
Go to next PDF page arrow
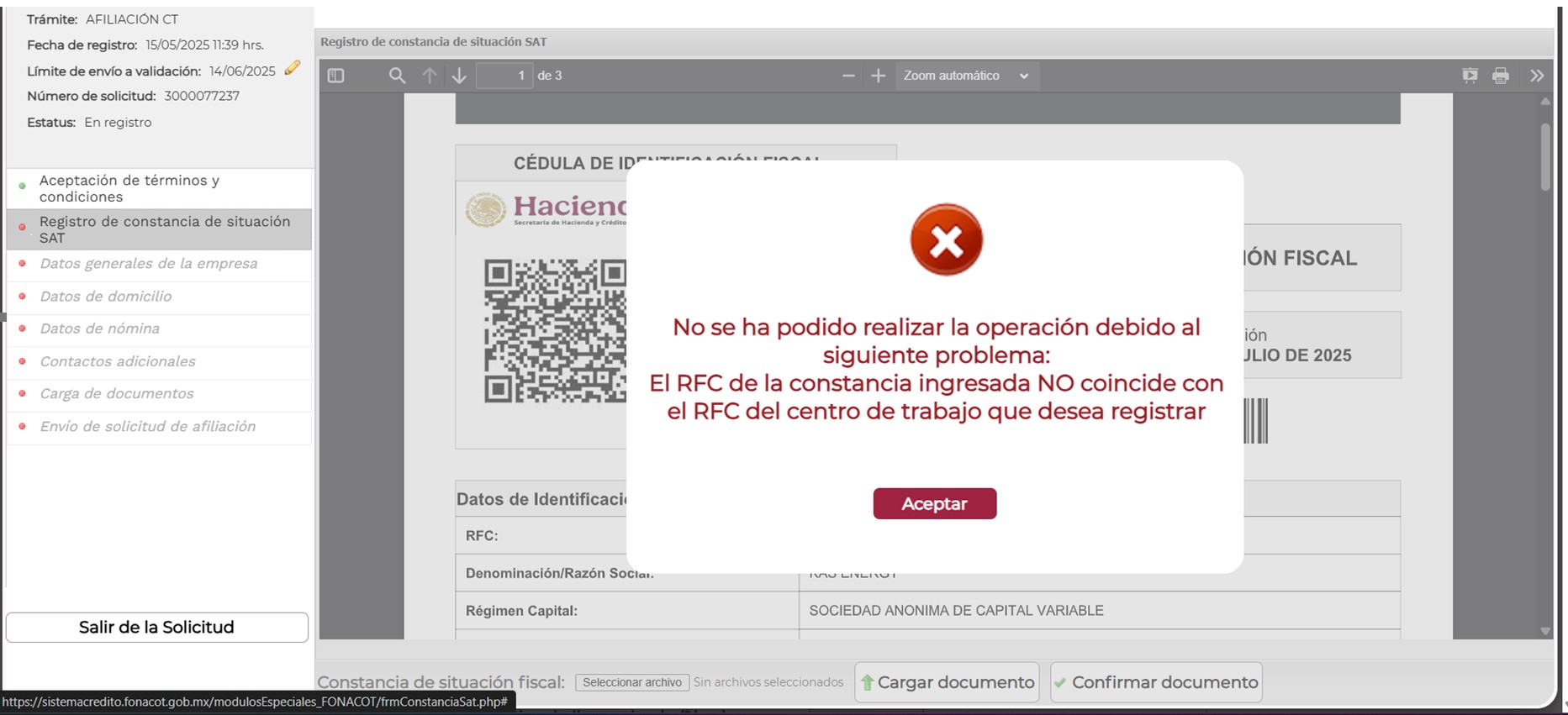[x=459, y=76]
